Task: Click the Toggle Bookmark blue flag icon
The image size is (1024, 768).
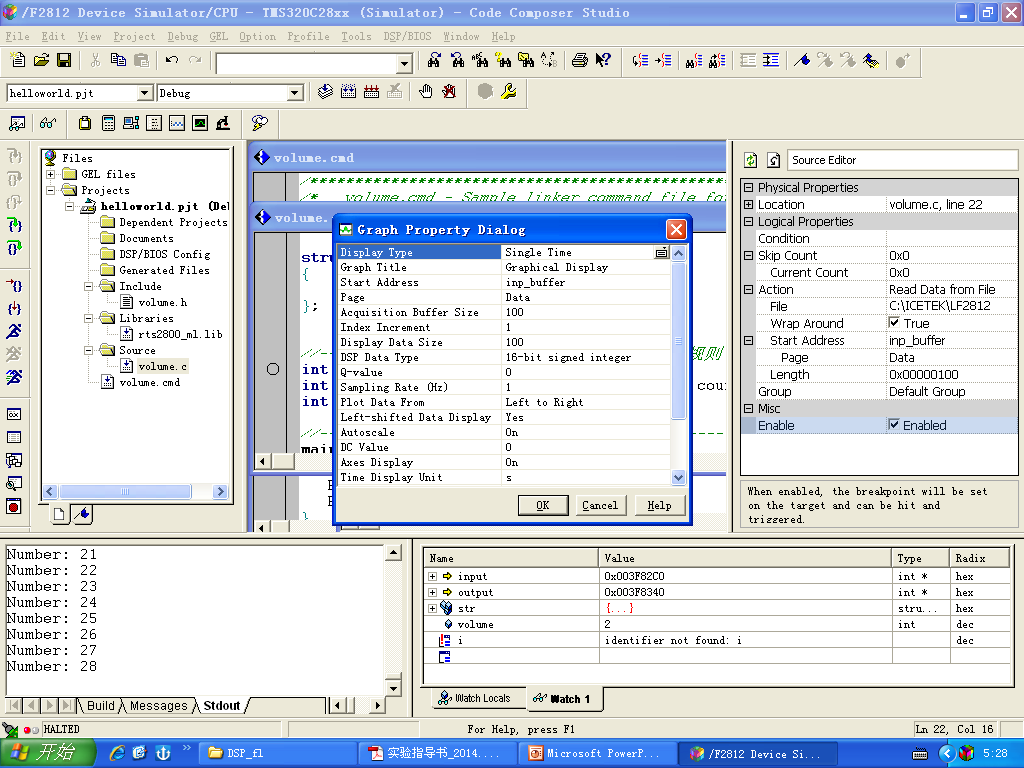Action: [x=802, y=61]
